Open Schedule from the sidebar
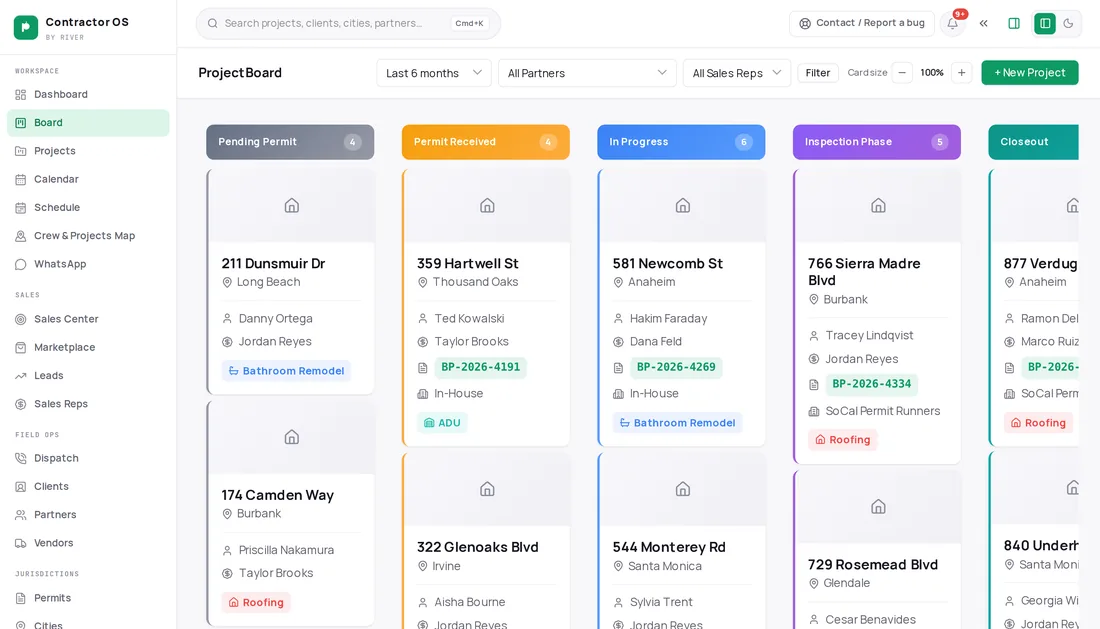 tap(88, 208)
